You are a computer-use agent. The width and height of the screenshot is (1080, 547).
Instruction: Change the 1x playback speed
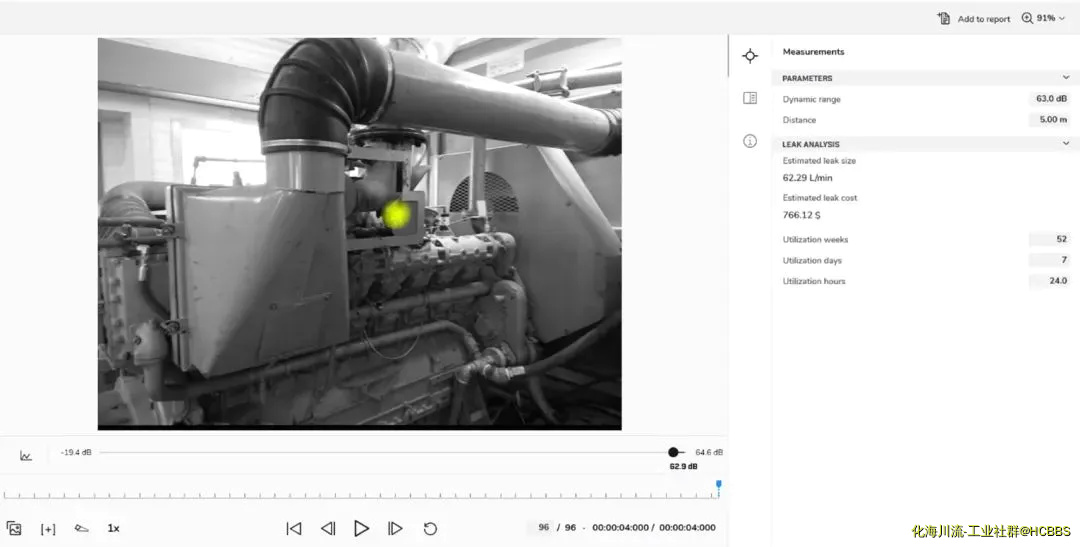tap(113, 528)
